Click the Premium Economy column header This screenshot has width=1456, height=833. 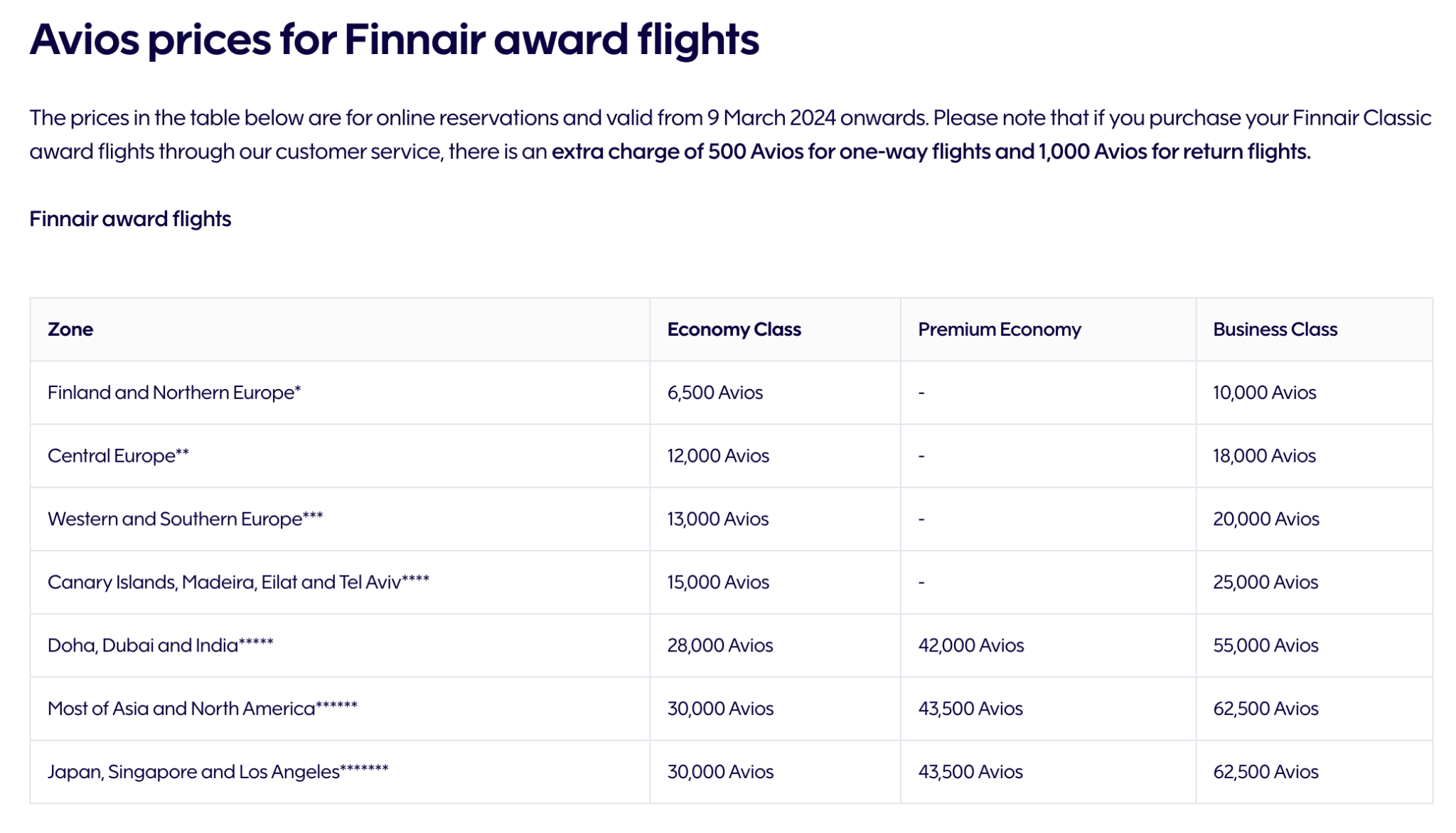tap(999, 329)
